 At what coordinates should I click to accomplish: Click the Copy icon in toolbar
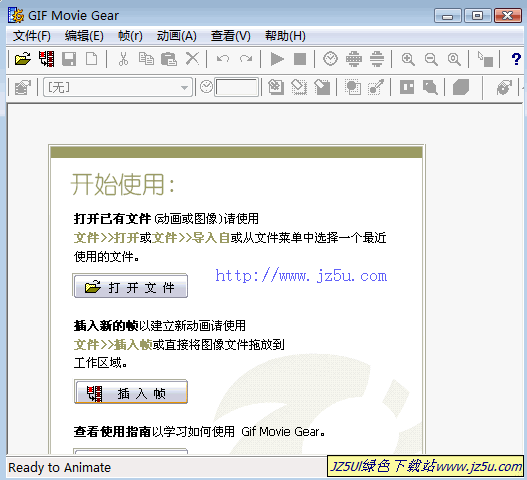click(x=146, y=59)
